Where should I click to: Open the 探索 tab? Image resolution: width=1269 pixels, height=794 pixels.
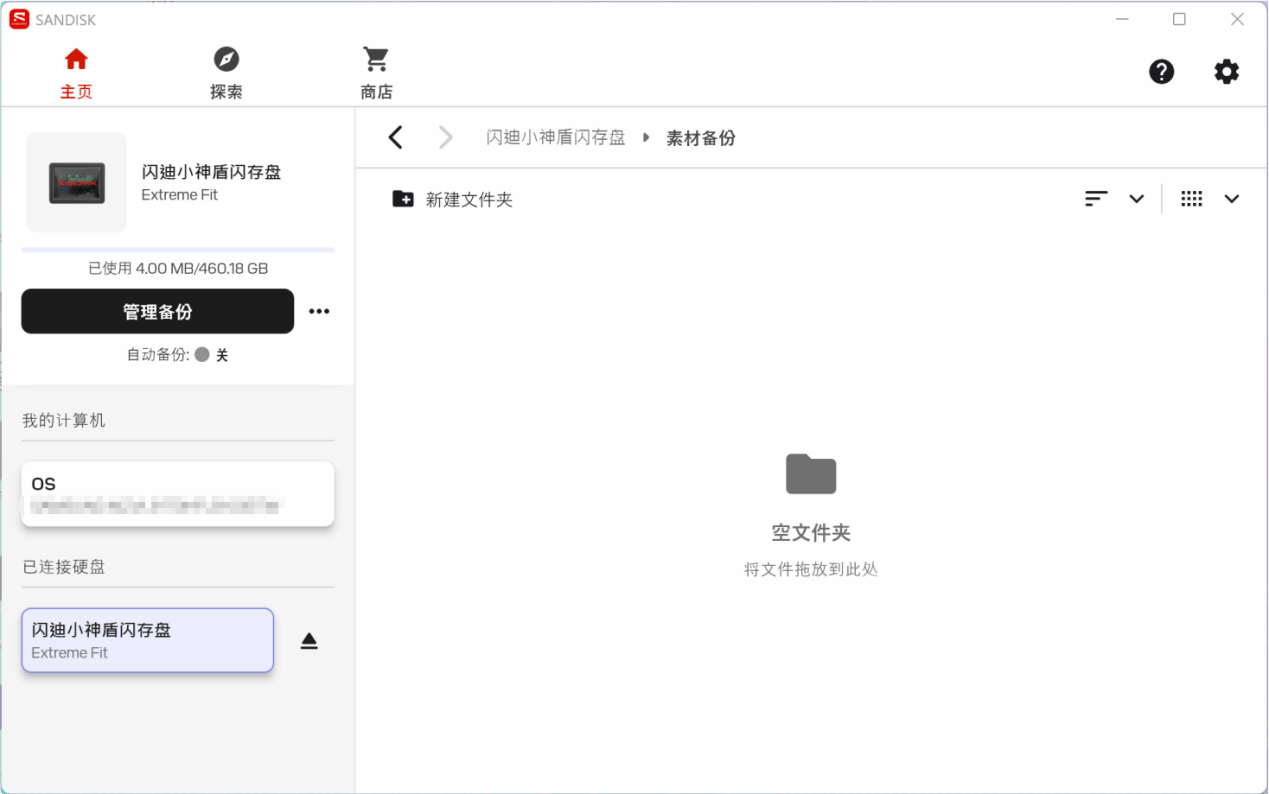click(226, 73)
